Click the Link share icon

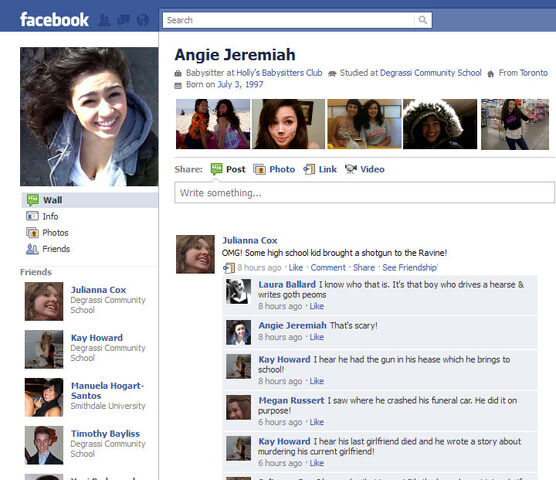point(309,169)
